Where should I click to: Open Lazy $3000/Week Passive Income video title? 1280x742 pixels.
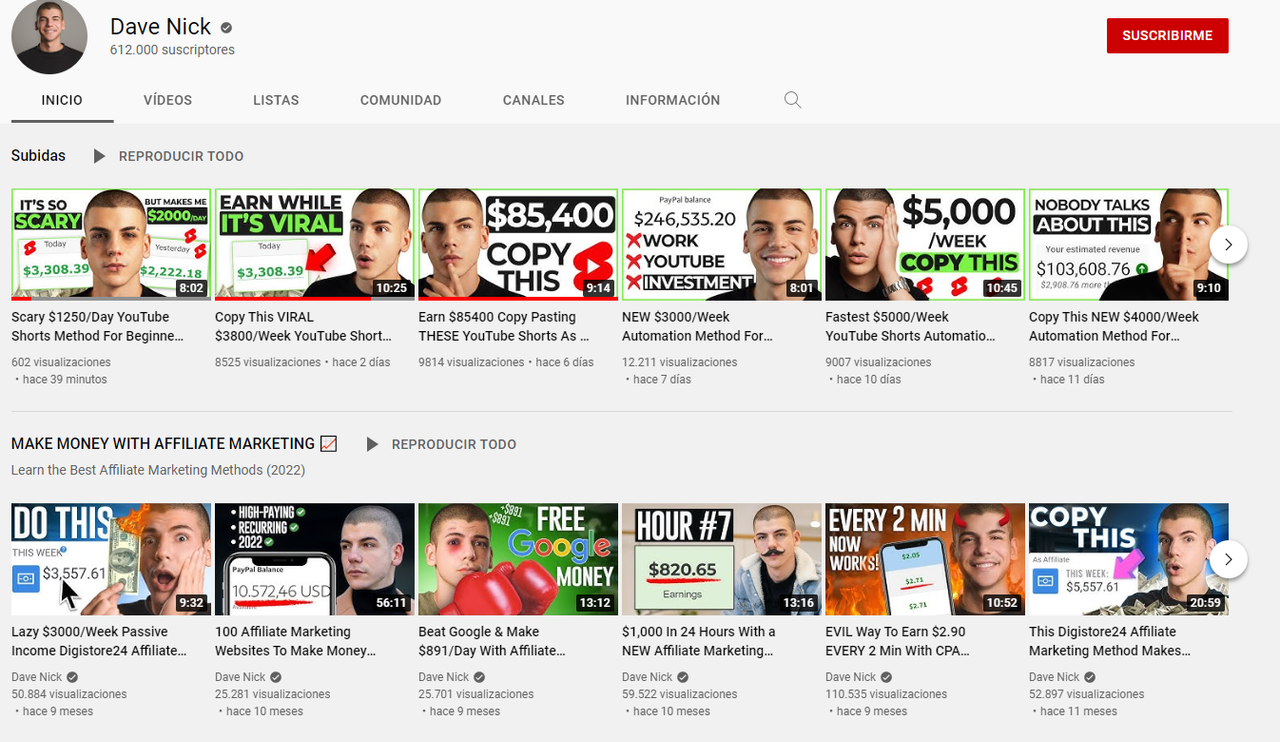pos(99,641)
